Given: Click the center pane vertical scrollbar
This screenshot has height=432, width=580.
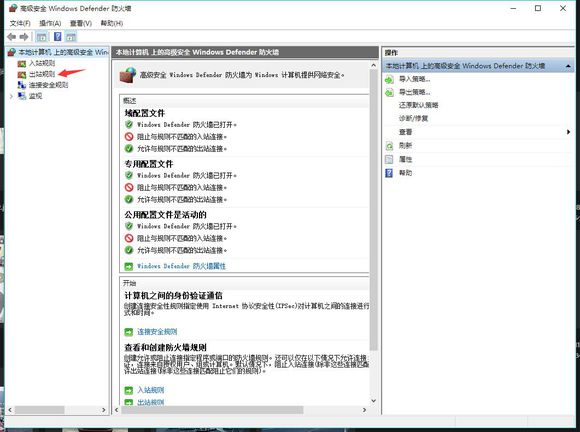Looking at the screenshot, I should point(374,233).
